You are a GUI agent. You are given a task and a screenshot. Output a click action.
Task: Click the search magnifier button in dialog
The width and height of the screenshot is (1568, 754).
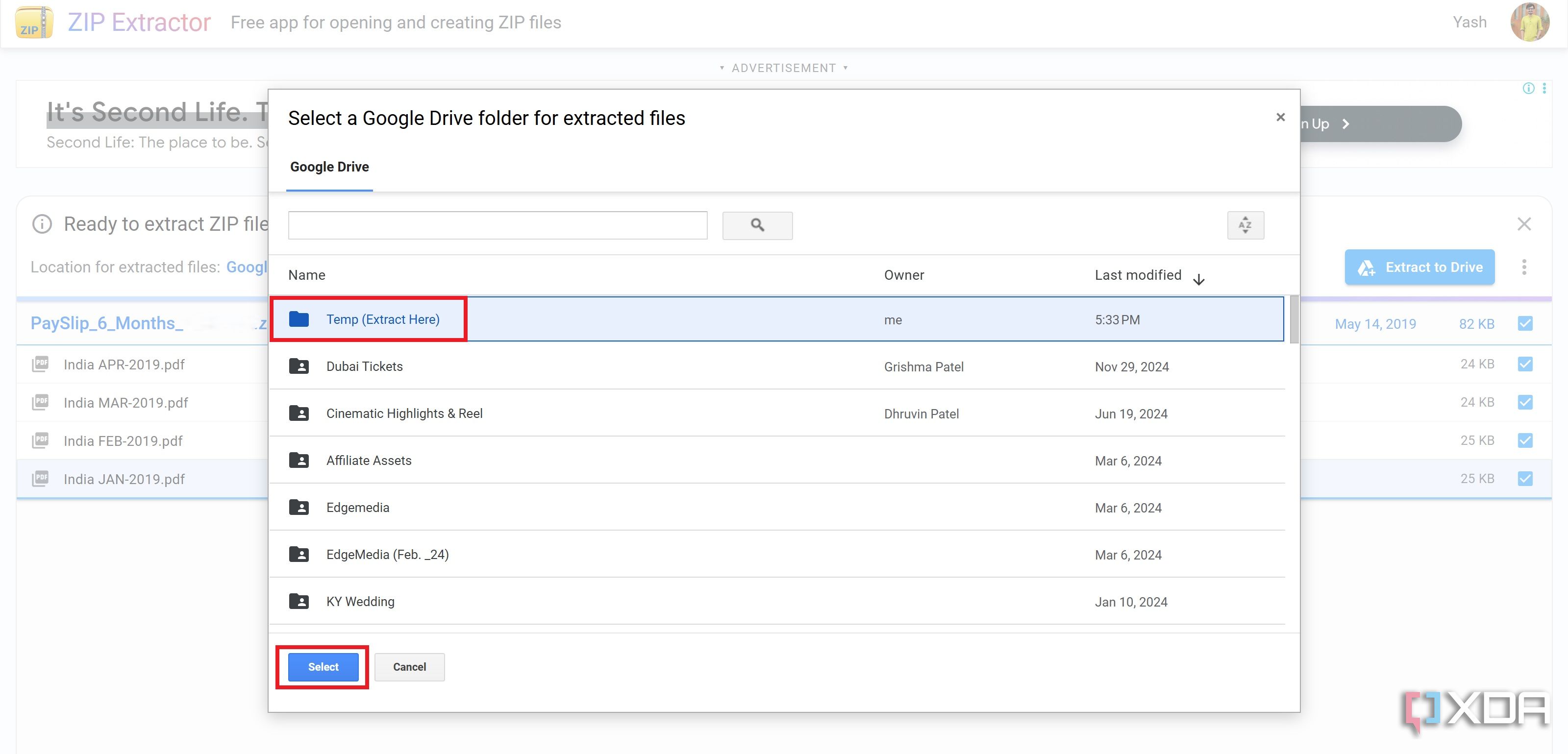tap(757, 225)
